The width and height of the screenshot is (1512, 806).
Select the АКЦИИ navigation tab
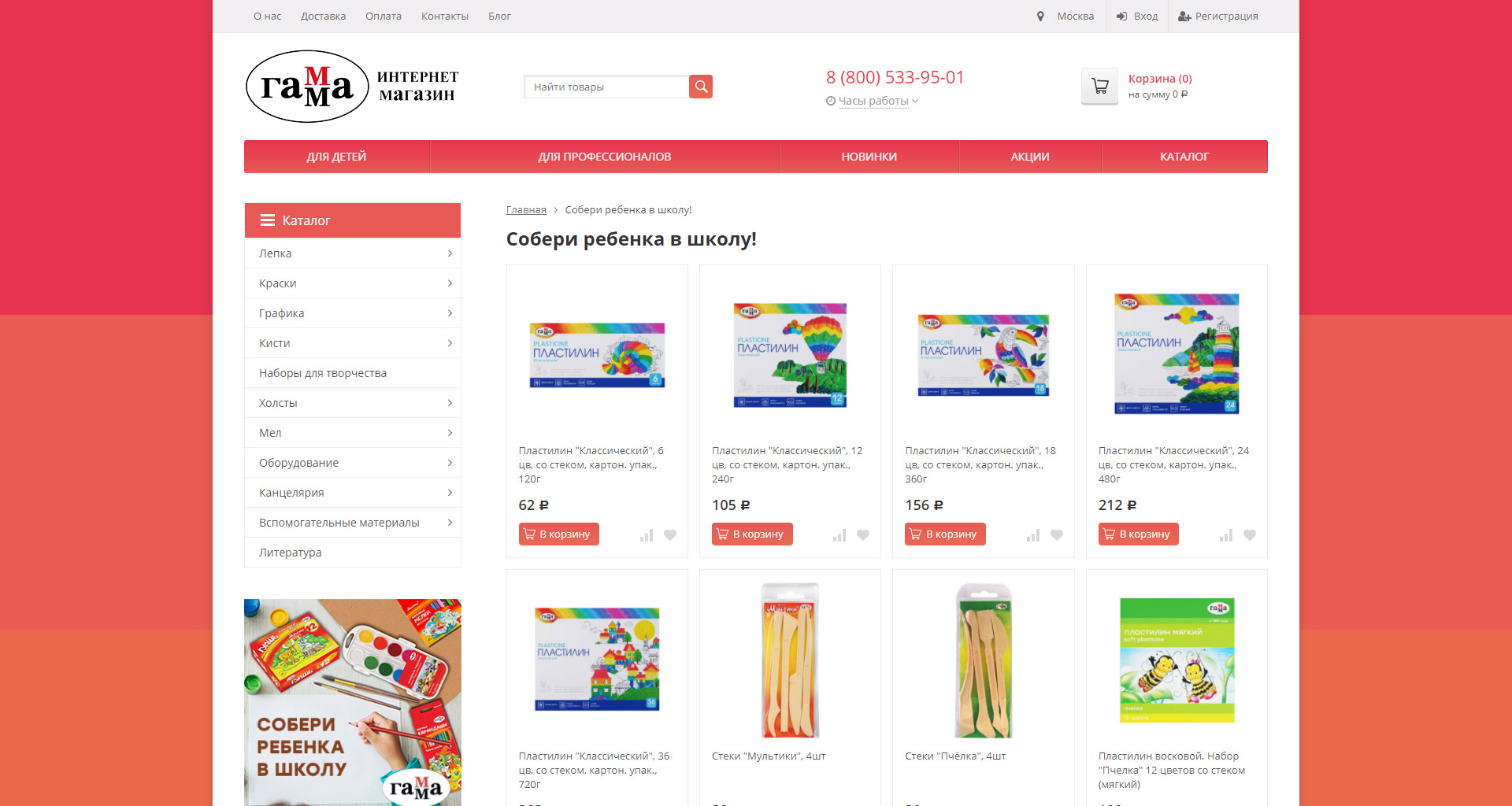[x=1030, y=157]
